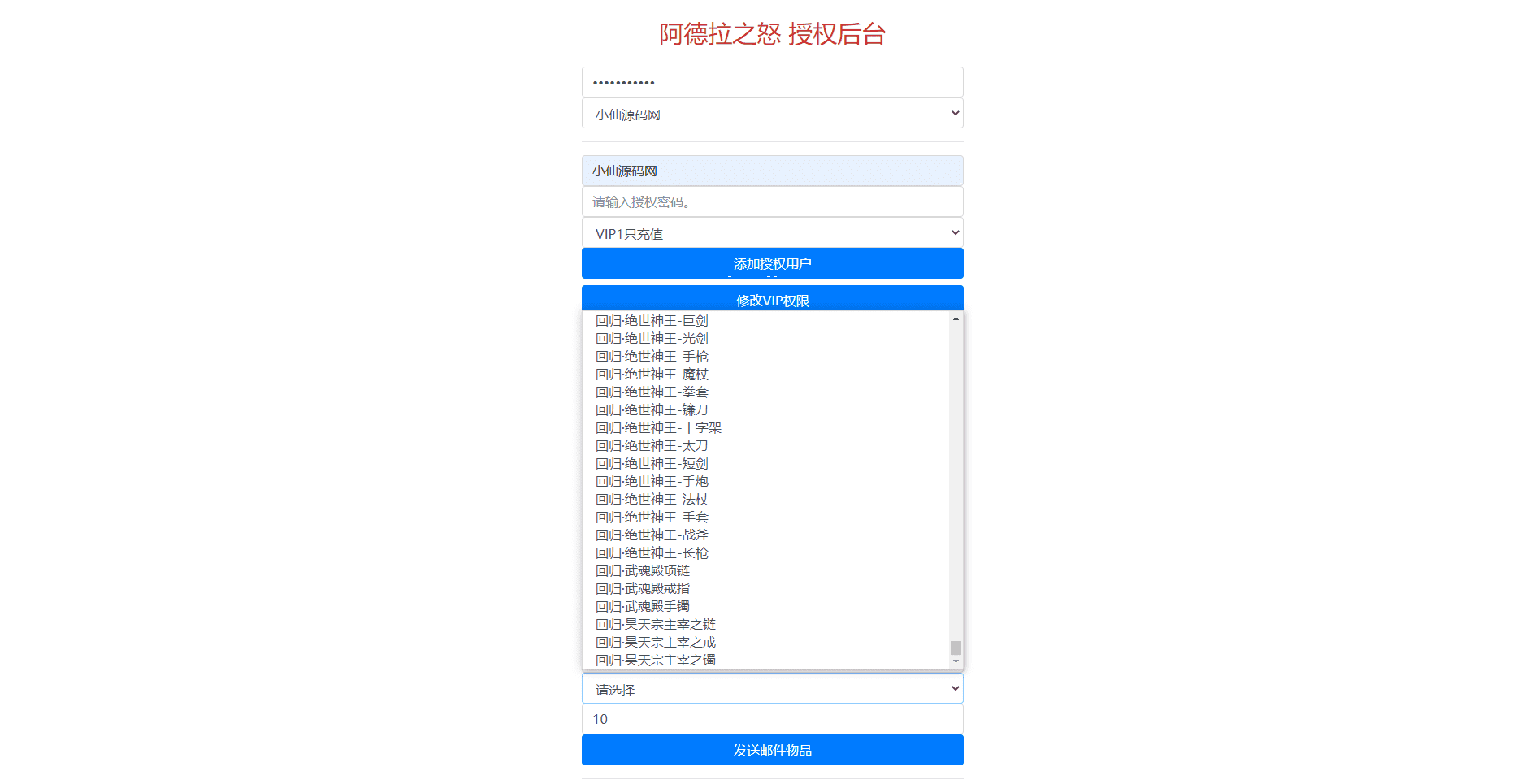The height and width of the screenshot is (784, 1539).
Task: Select 回归·绝世神王-光剑 option
Action: tap(765, 339)
